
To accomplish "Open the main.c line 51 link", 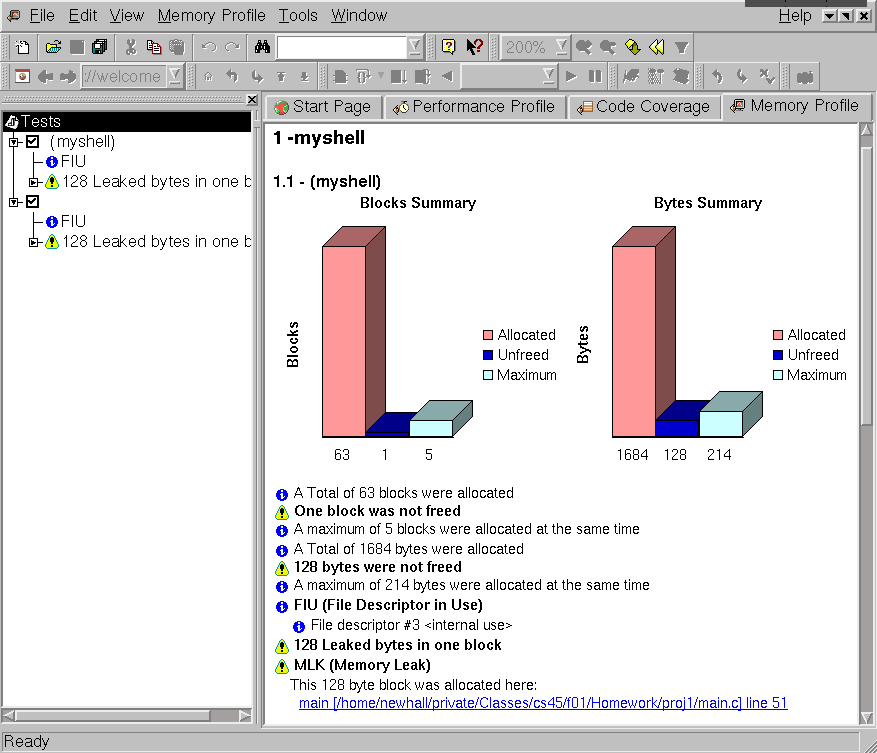I will (543, 703).
